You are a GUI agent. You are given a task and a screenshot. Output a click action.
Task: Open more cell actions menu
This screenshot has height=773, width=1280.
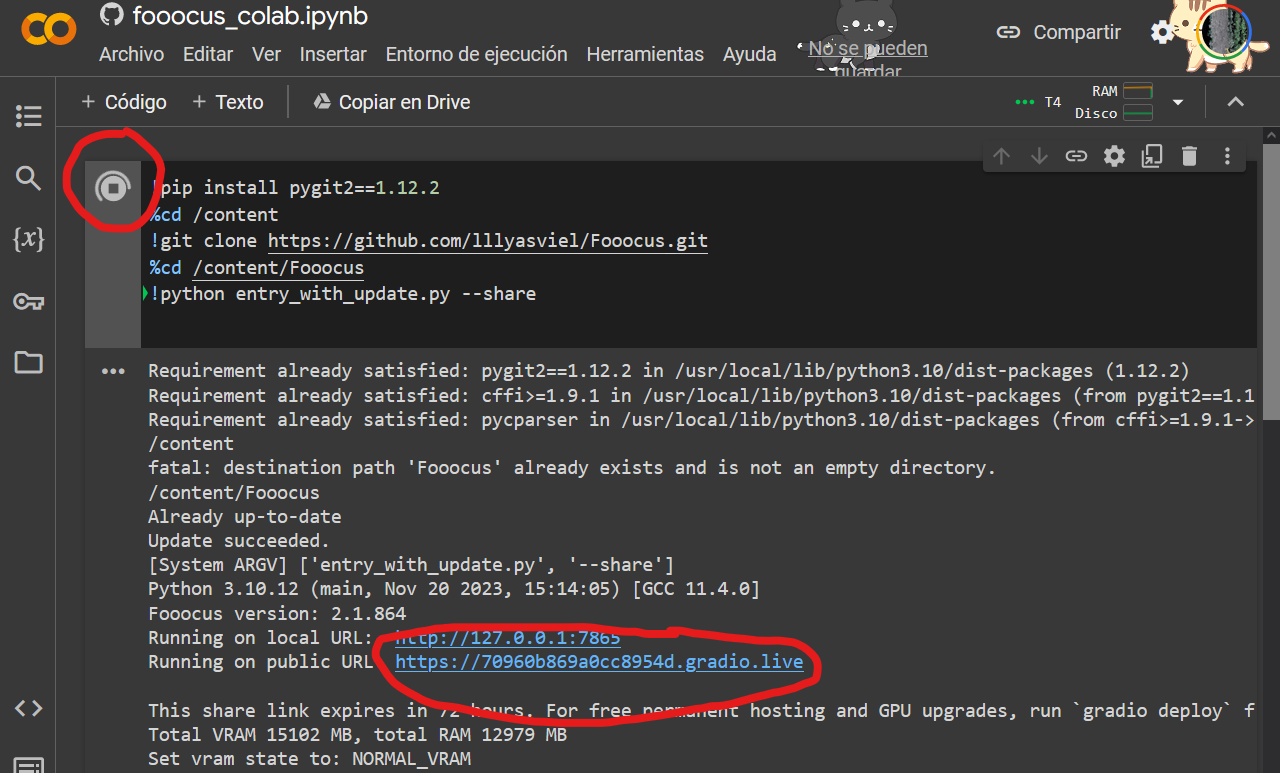[1227, 156]
